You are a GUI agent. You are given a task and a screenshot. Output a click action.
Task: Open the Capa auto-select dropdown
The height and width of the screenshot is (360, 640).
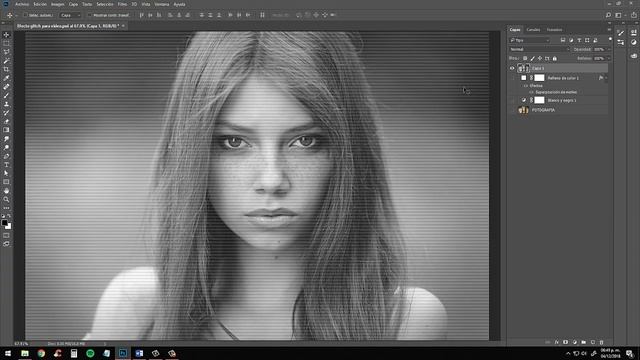(70, 15)
